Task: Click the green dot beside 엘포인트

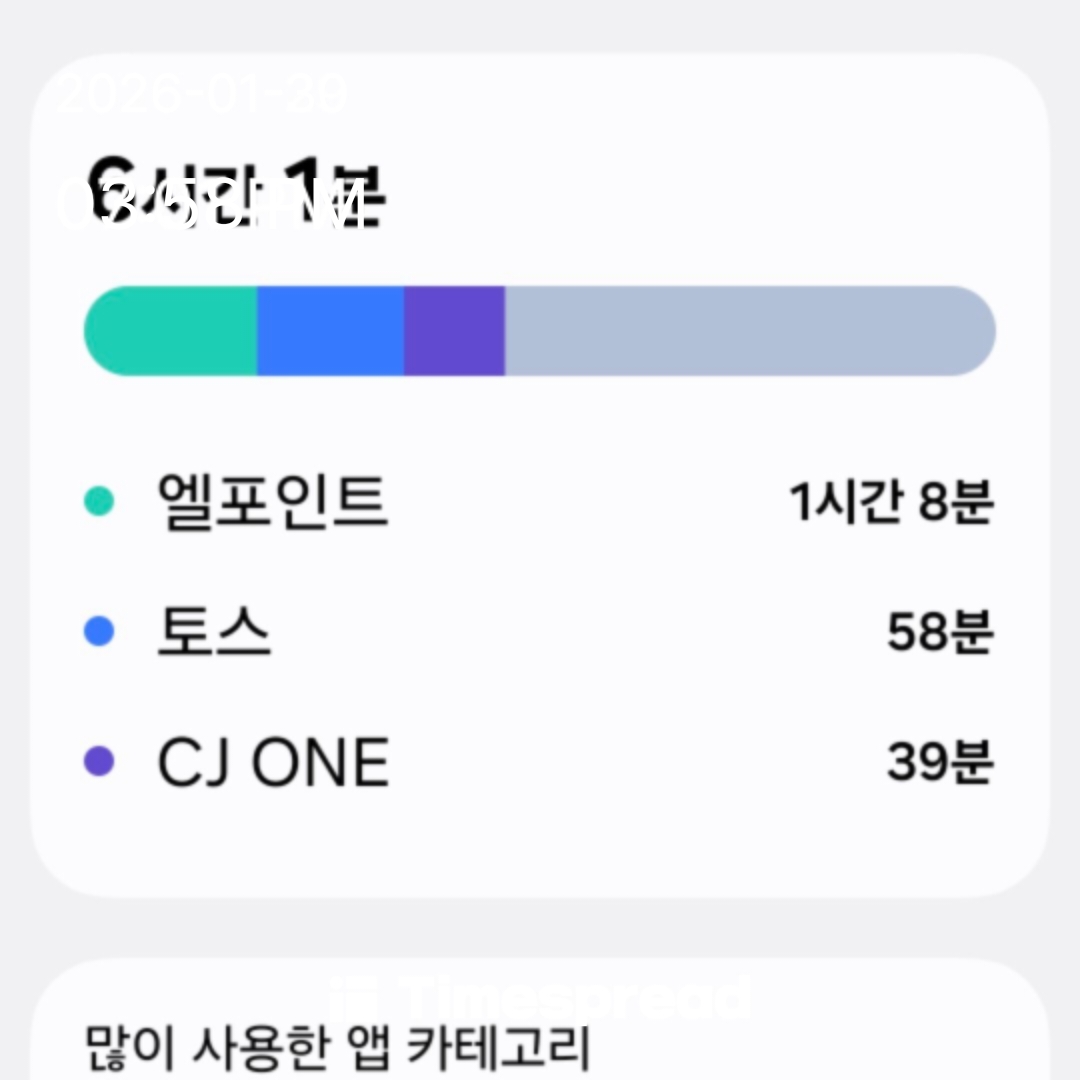Action: (x=98, y=500)
